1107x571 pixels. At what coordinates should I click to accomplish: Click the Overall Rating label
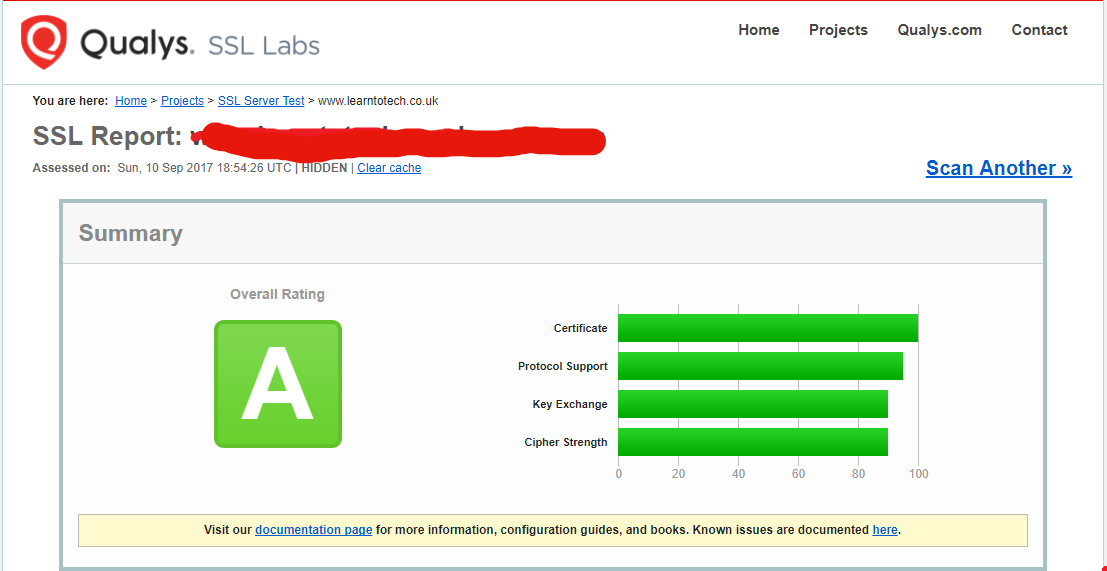coord(277,294)
